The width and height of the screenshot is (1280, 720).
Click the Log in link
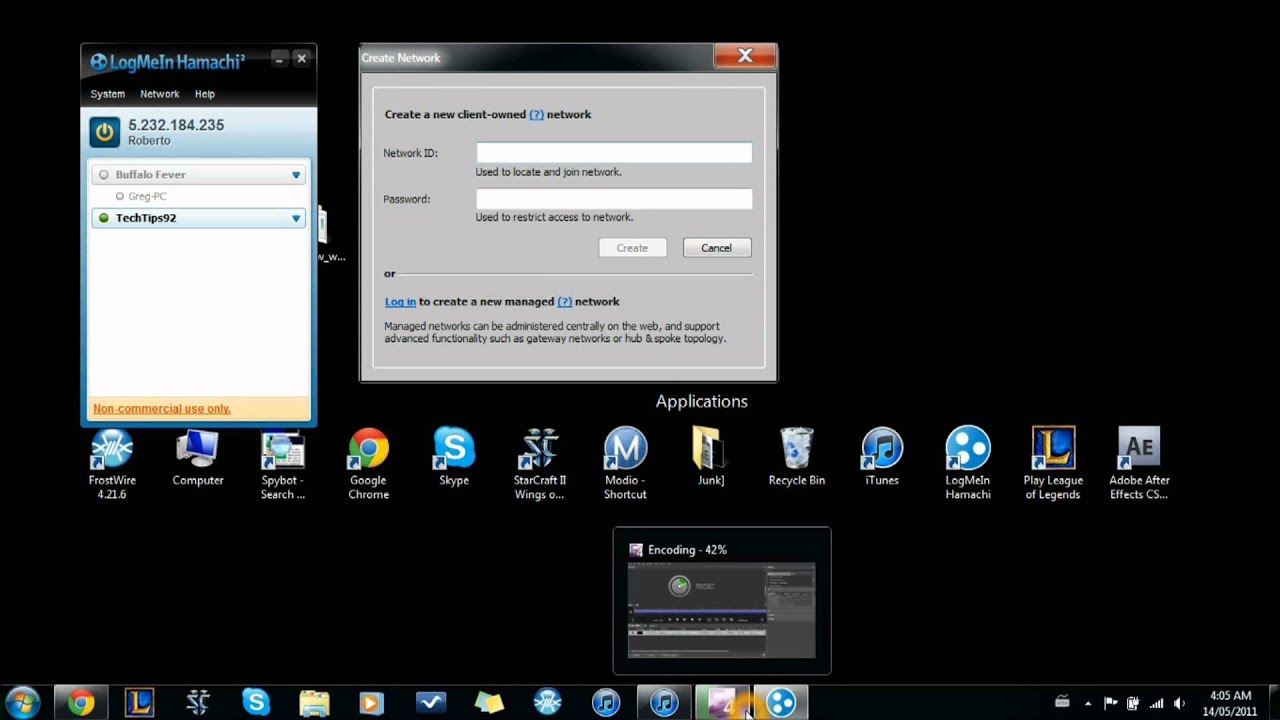pyautogui.click(x=400, y=302)
